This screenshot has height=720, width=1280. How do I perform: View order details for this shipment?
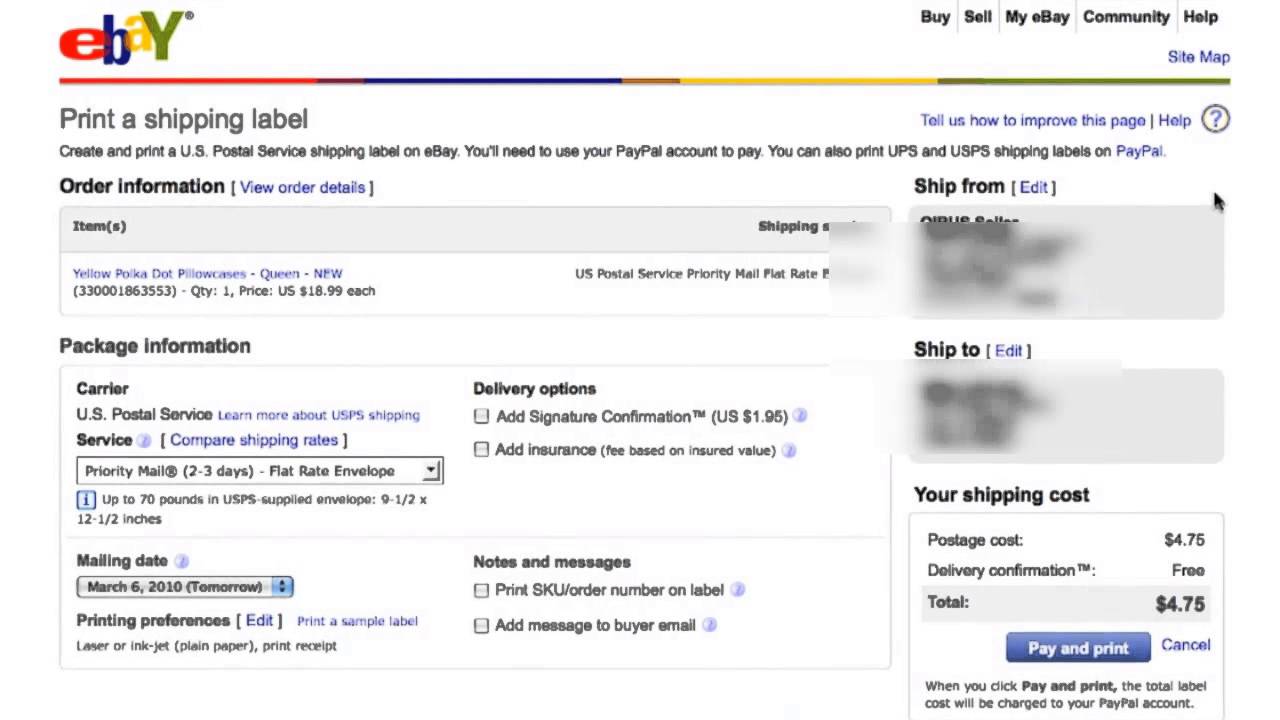coord(304,187)
